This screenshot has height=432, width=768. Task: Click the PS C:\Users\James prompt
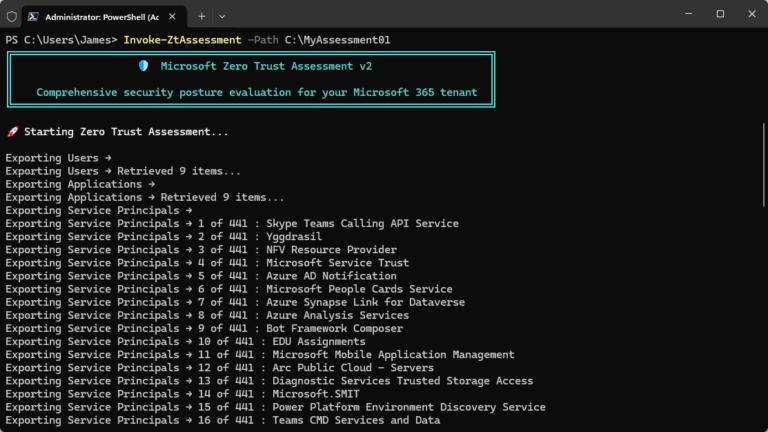[x=62, y=40]
